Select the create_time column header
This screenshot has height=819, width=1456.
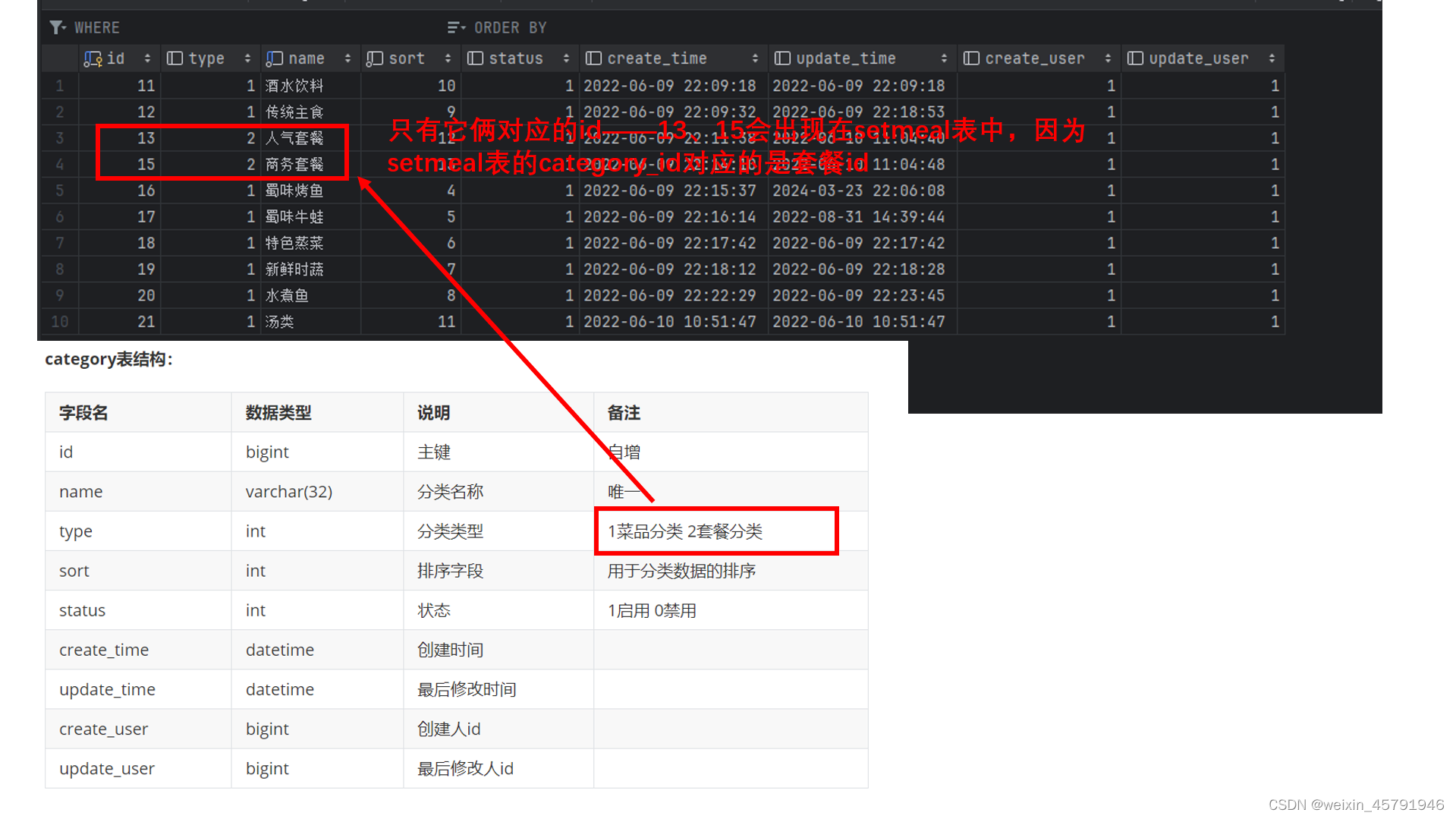[674, 58]
